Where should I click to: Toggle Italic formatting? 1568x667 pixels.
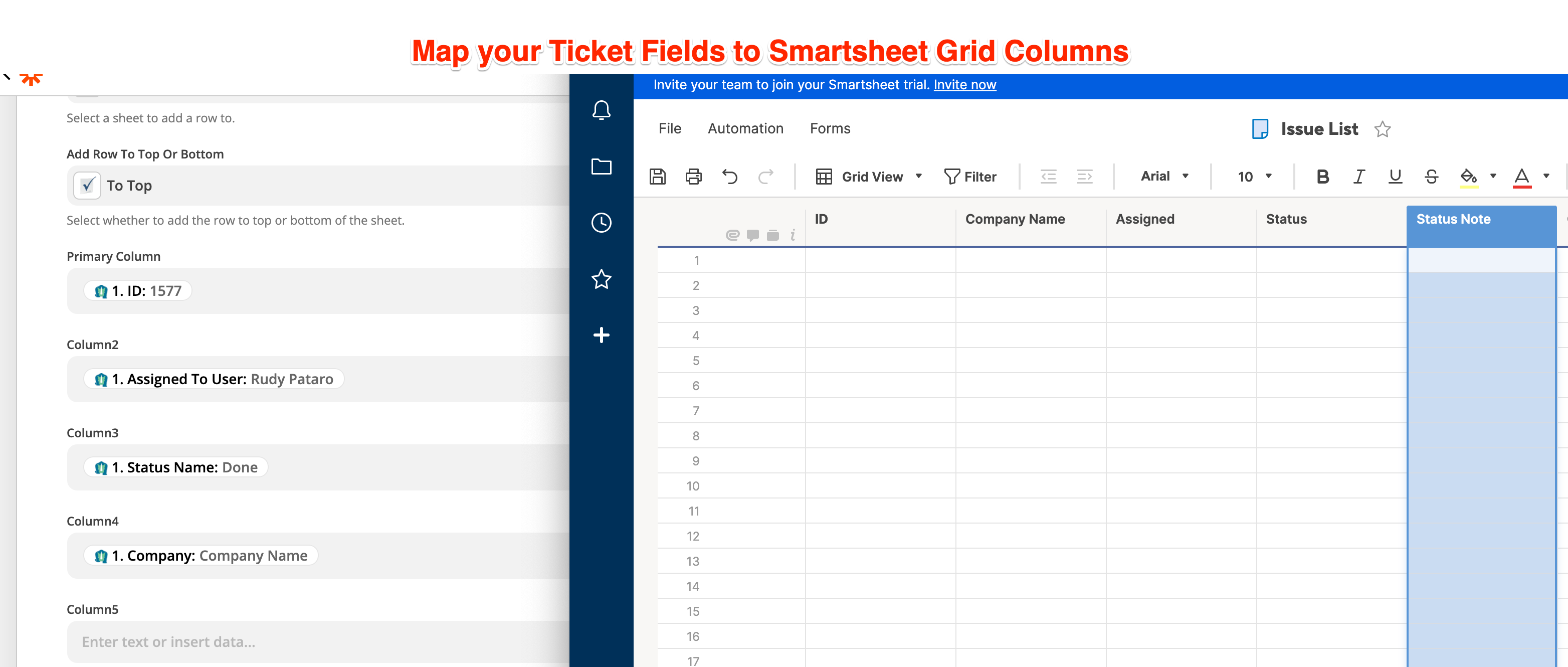[1358, 177]
